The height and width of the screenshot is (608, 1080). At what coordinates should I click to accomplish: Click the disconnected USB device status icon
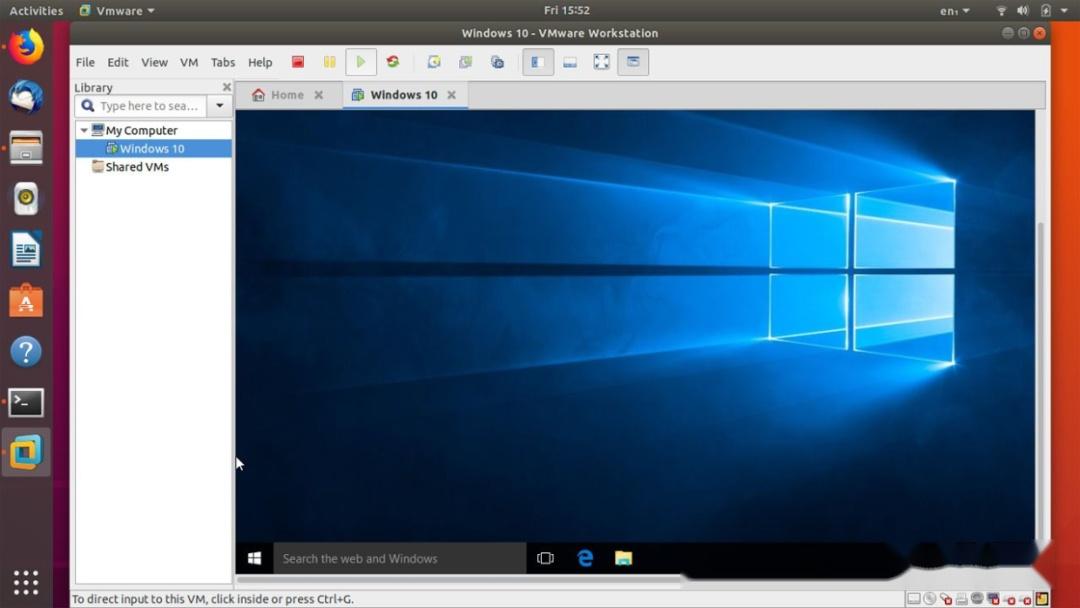[946, 599]
